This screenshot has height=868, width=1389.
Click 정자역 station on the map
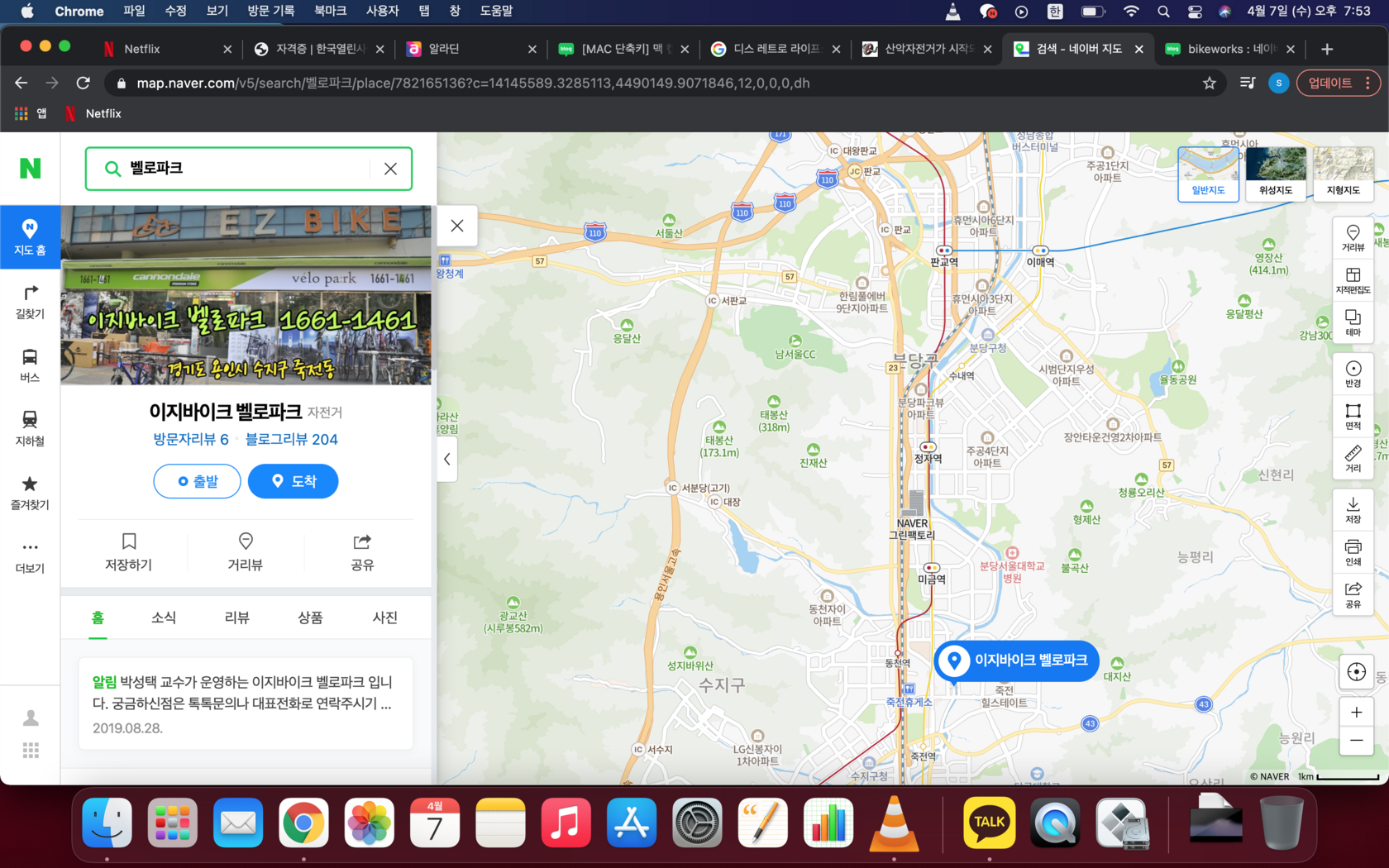click(928, 453)
